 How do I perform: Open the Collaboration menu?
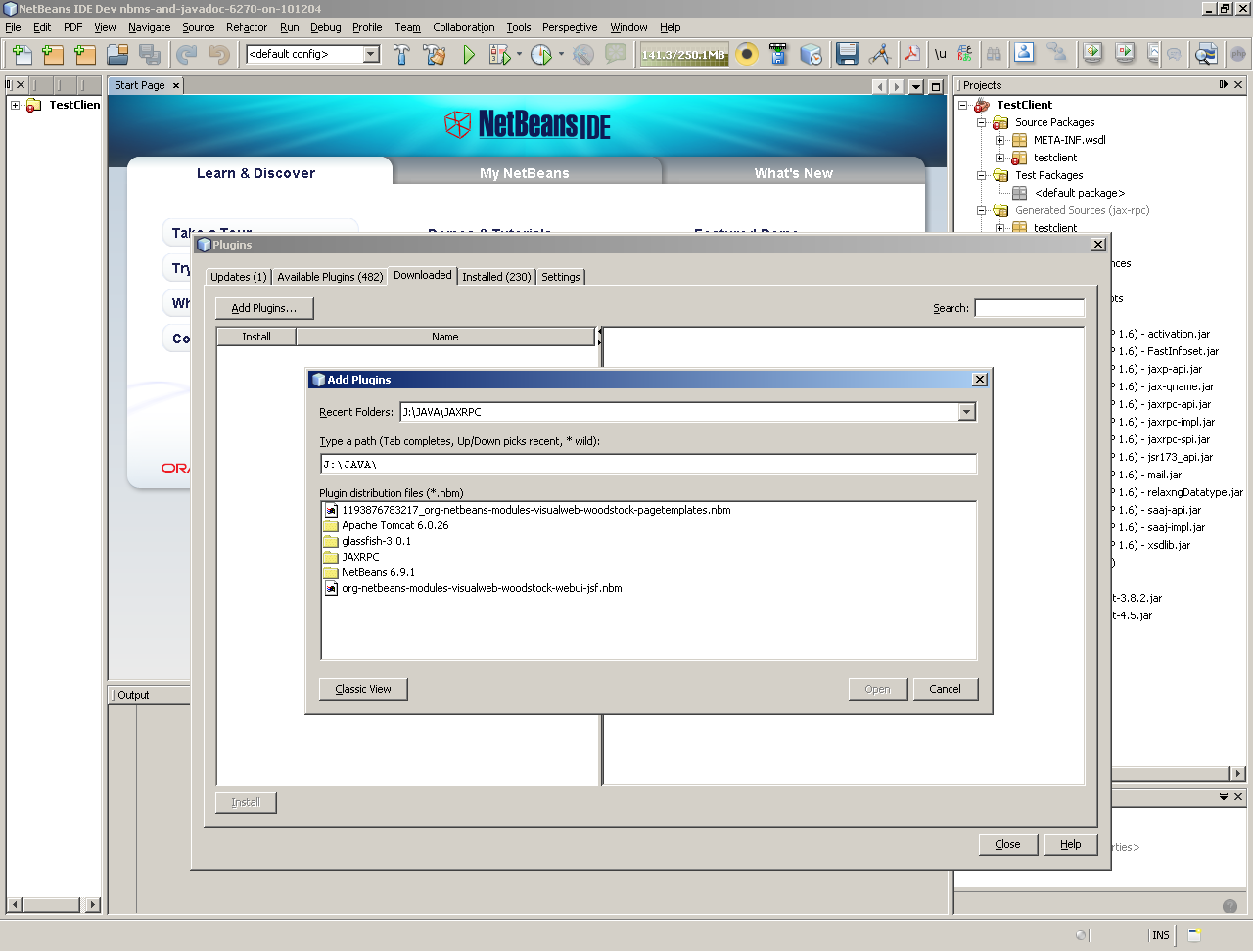click(x=464, y=27)
